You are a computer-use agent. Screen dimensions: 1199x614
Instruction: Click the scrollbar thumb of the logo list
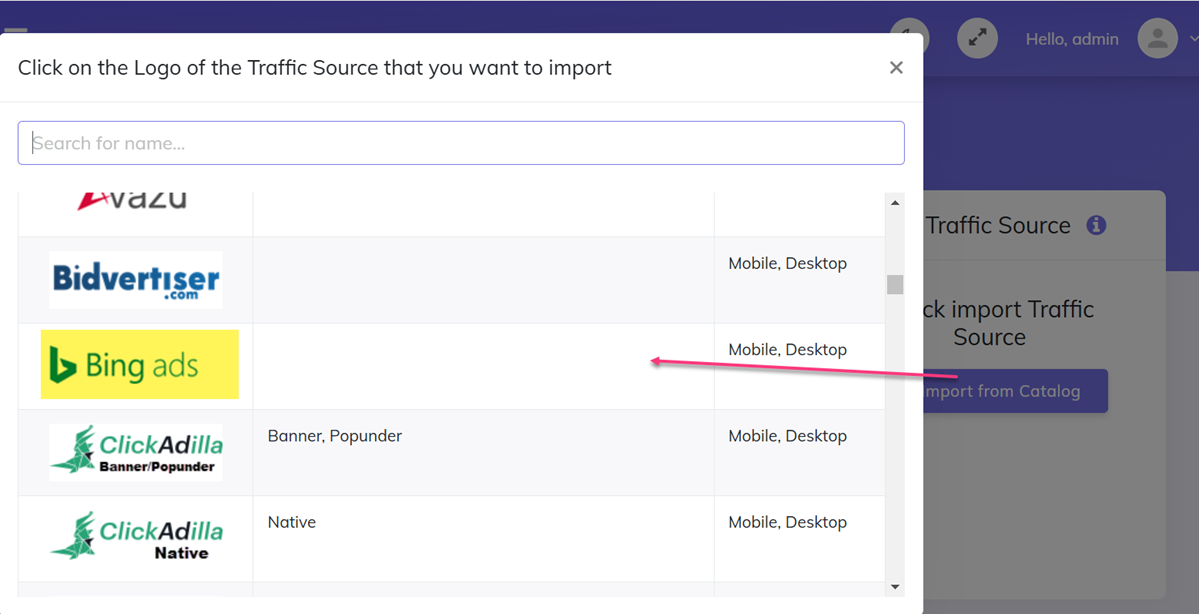(x=894, y=285)
